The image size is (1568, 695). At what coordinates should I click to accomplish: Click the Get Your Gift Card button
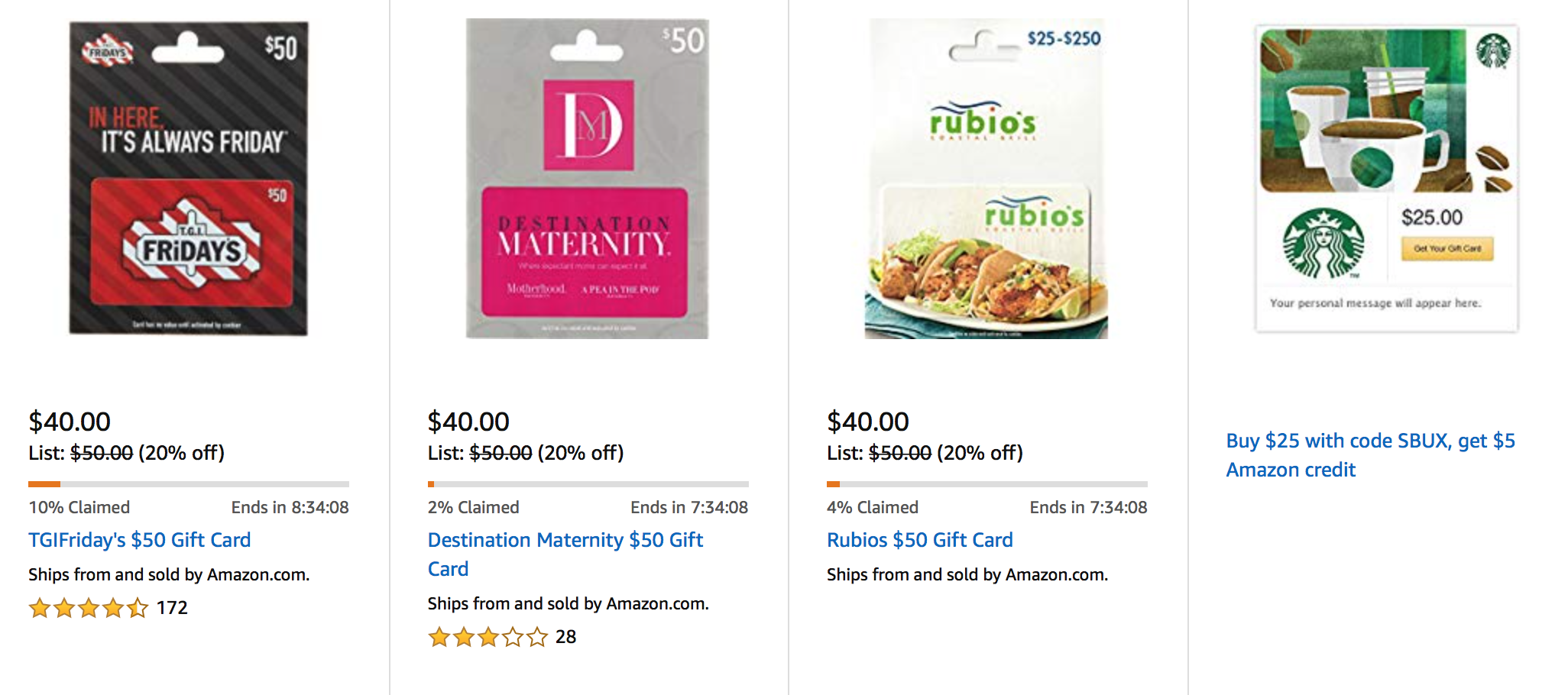[x=1447, y=248]
